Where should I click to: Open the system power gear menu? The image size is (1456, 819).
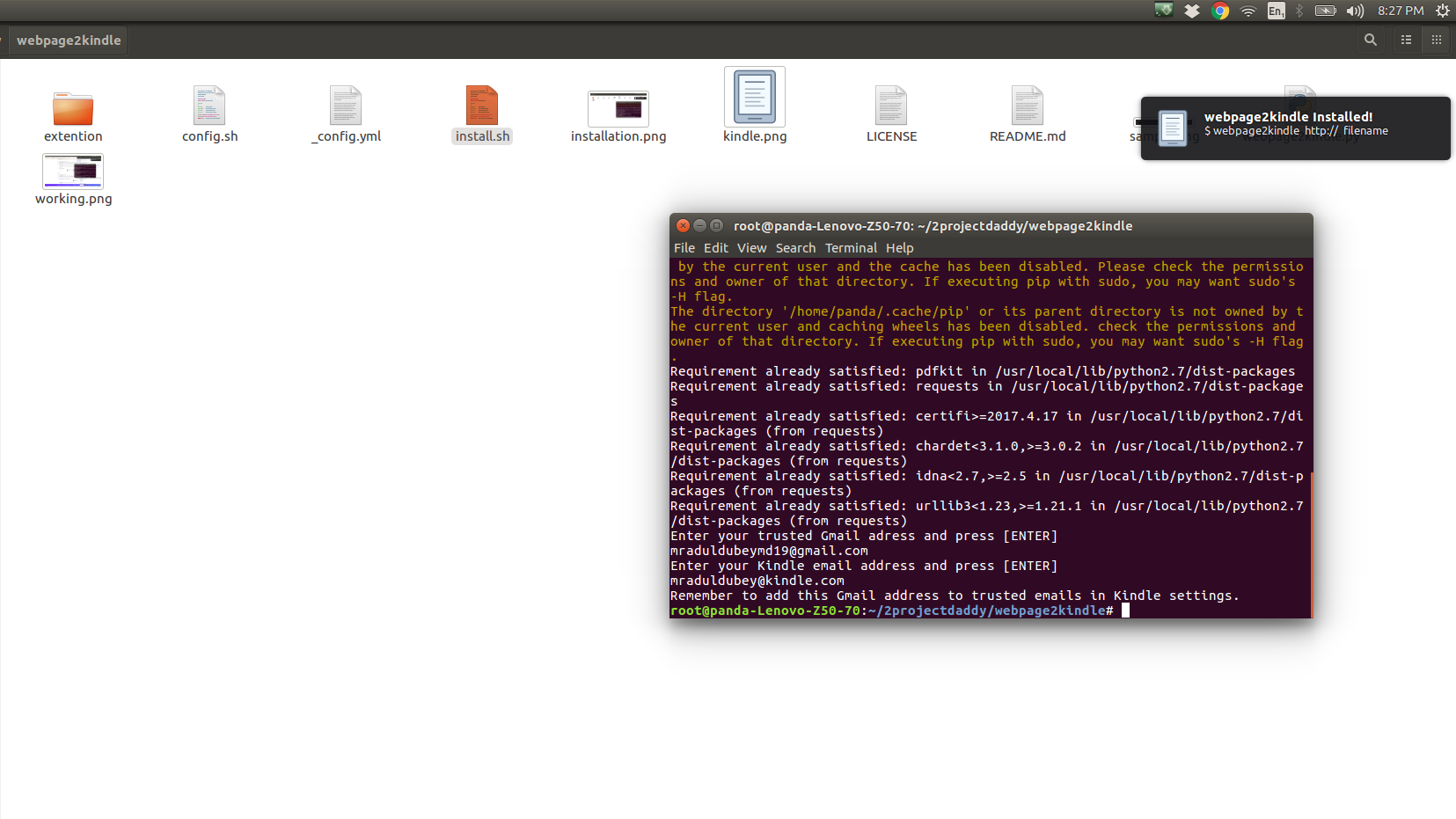coord(1442,11)
